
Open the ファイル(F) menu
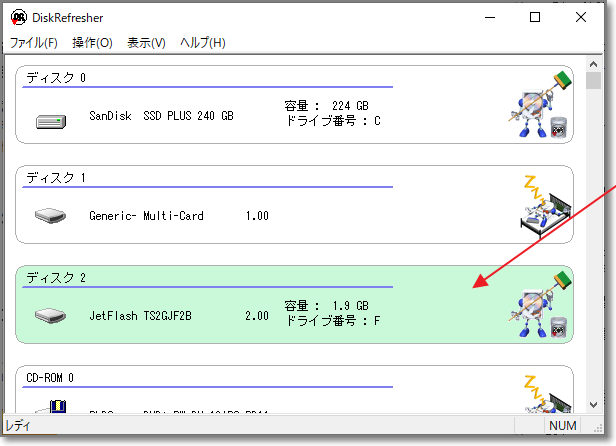[34, 43]
